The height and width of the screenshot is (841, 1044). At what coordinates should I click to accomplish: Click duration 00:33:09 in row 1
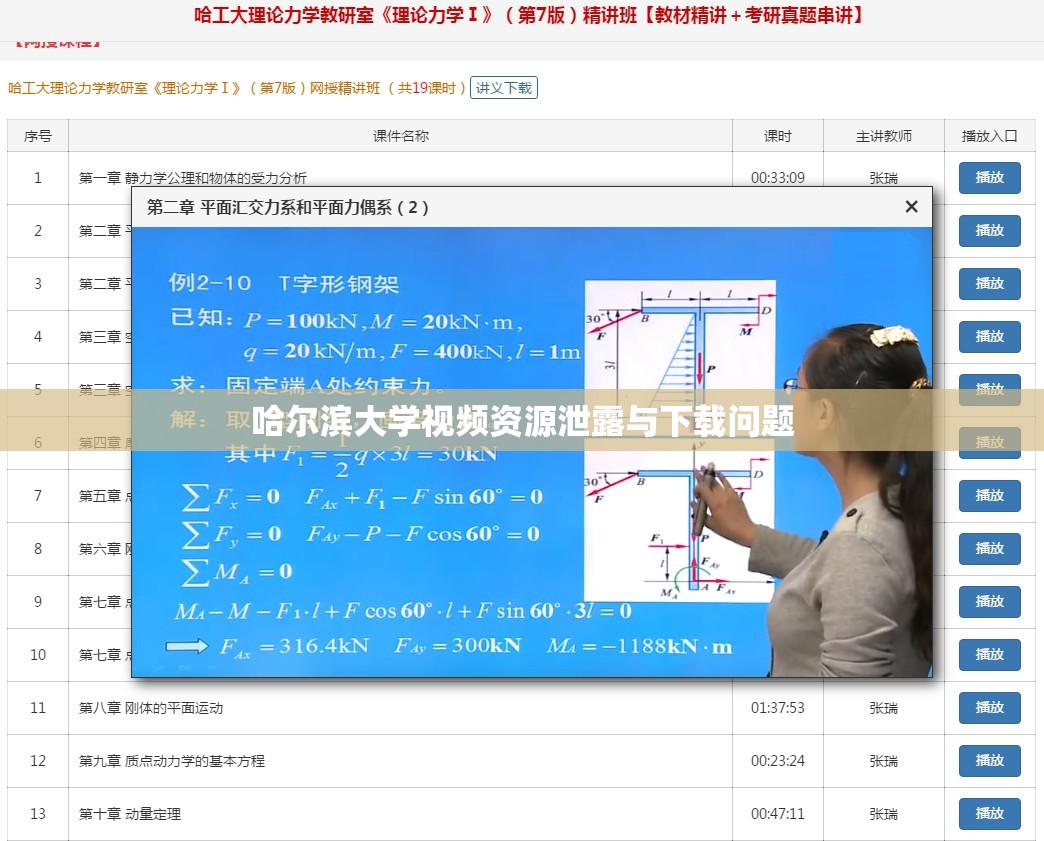click(778, 178)
